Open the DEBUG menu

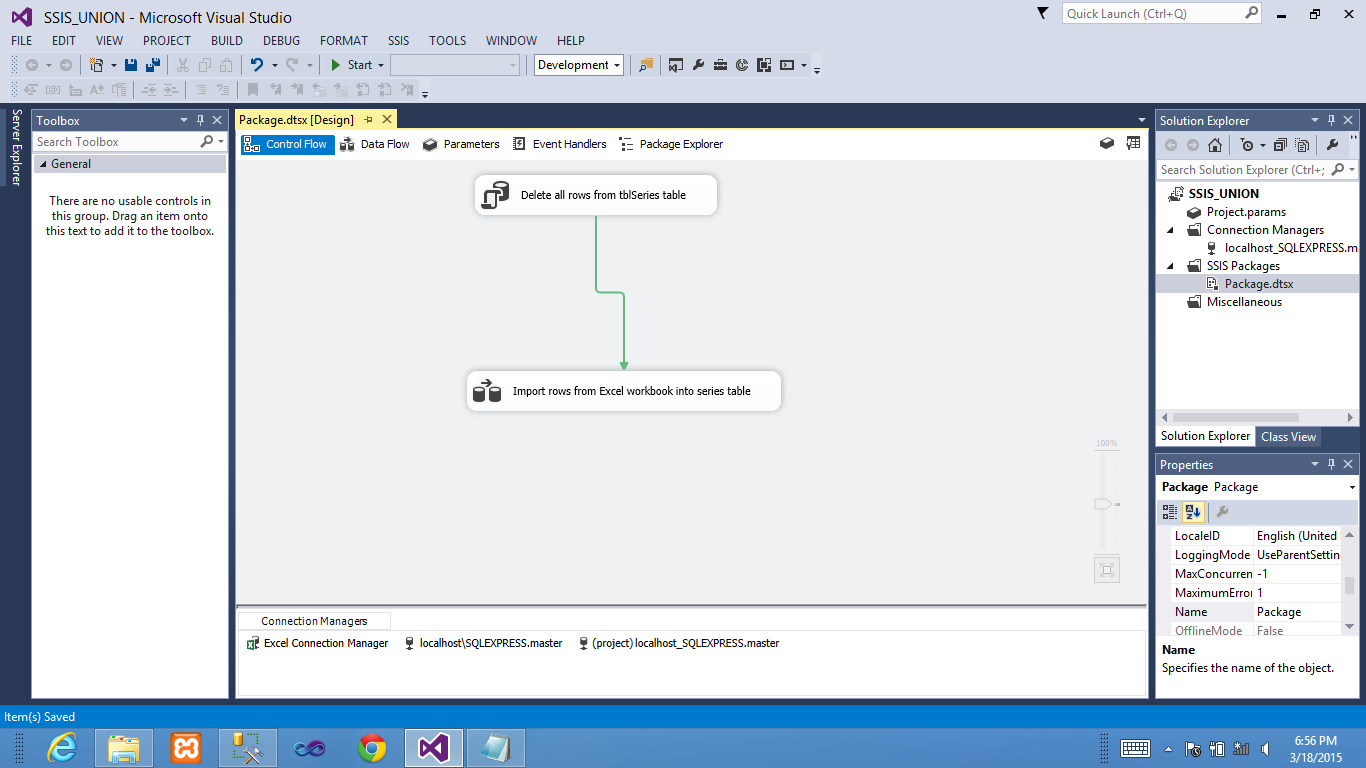click(x=281, y=41)
